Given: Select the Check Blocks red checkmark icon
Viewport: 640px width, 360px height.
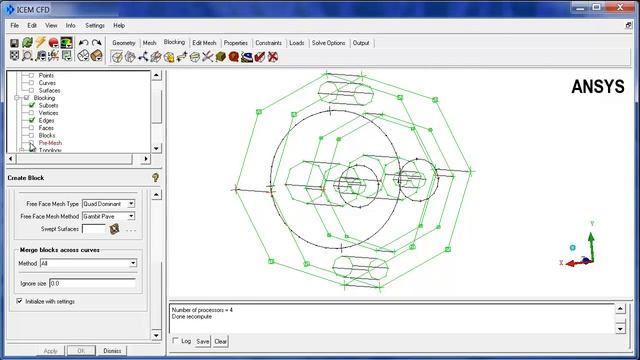Looking at the screenshot, I should pos(260,57).
